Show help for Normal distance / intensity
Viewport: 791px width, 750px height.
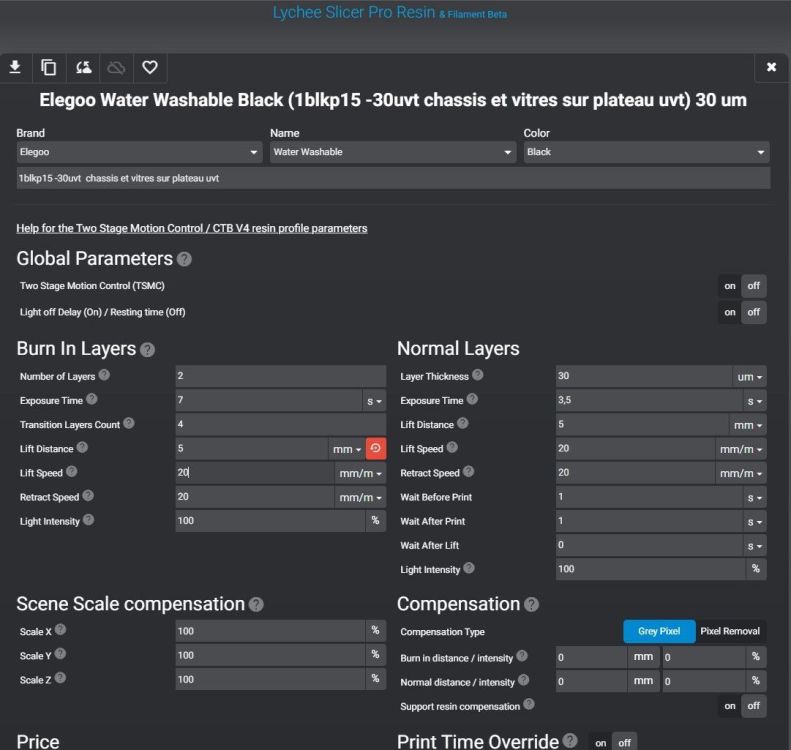524,680
